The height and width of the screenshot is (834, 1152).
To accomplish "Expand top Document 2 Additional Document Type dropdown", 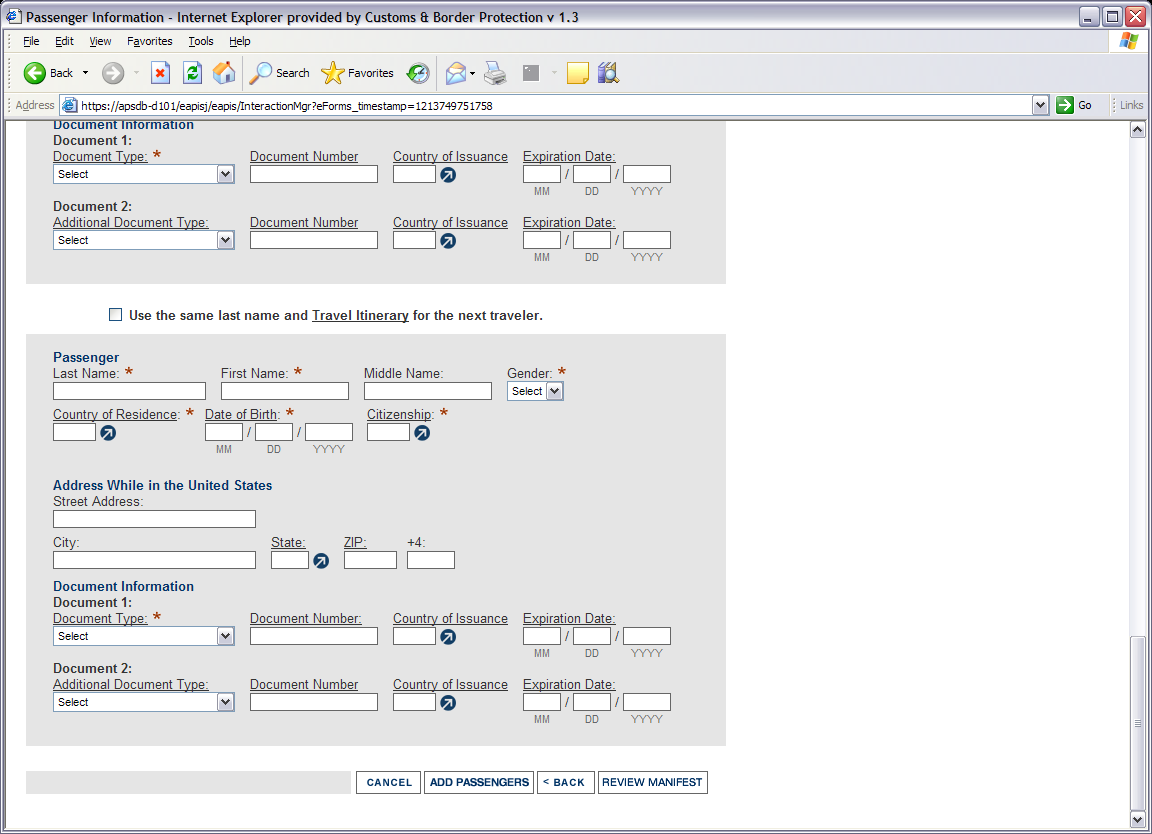I will (x=226, y=240).
